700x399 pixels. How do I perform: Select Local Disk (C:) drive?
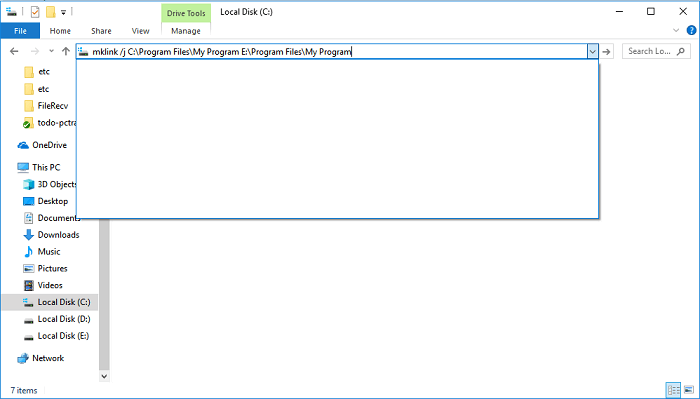point(50,302)
